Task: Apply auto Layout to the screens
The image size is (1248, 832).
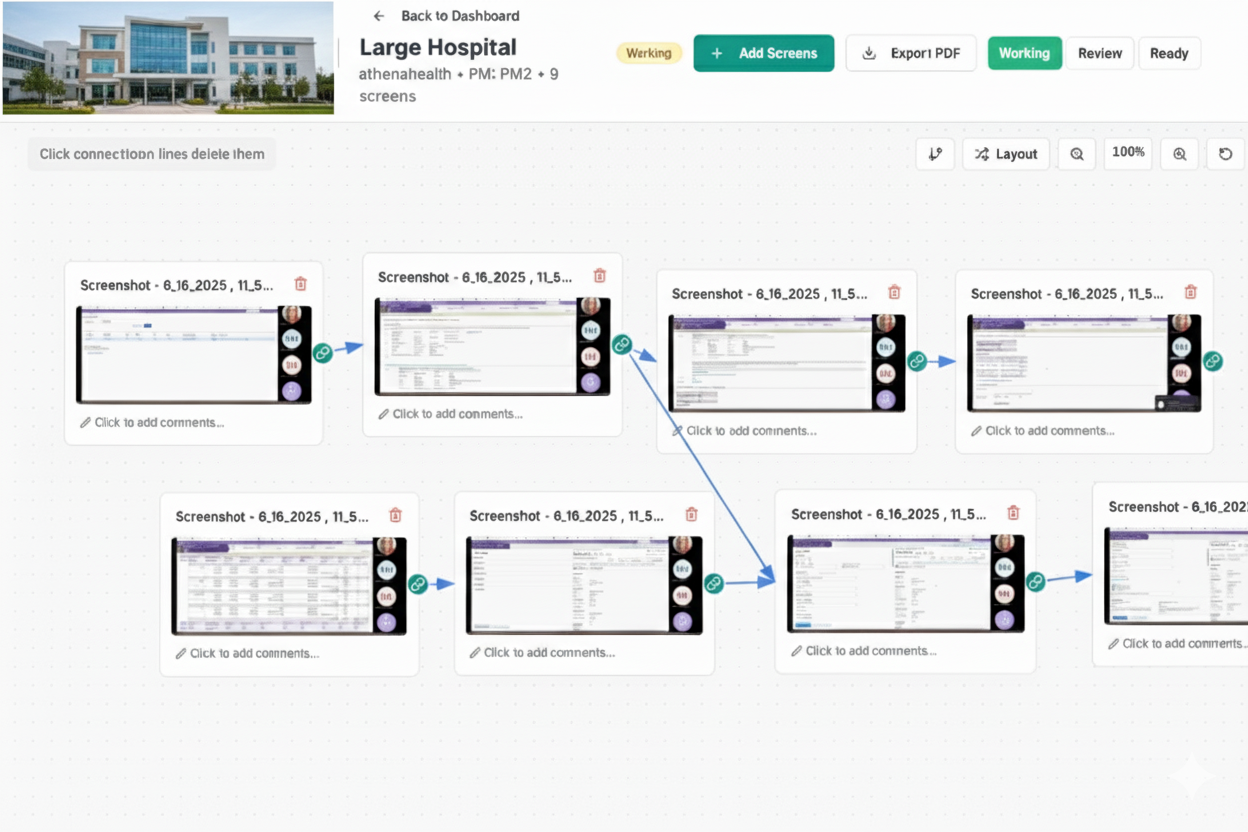Action: tap(1006, 154)
